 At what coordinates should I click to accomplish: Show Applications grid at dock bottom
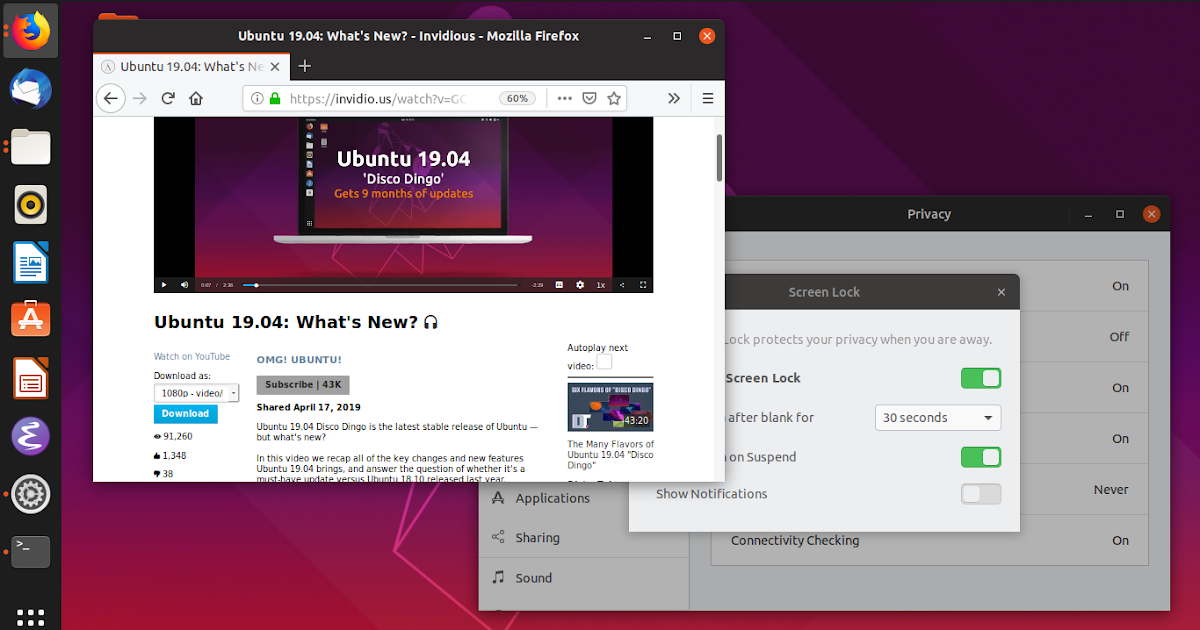point(31,617)
